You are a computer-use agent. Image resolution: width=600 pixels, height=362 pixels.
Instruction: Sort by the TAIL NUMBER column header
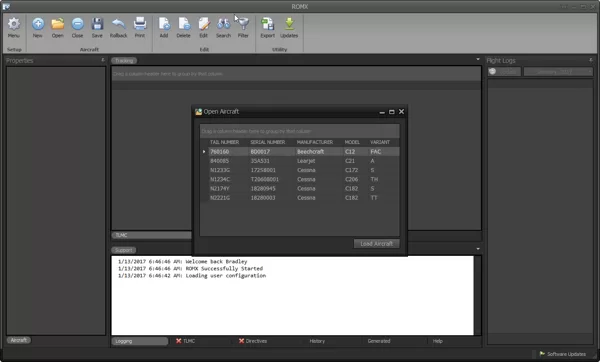[x=224, y=142]
